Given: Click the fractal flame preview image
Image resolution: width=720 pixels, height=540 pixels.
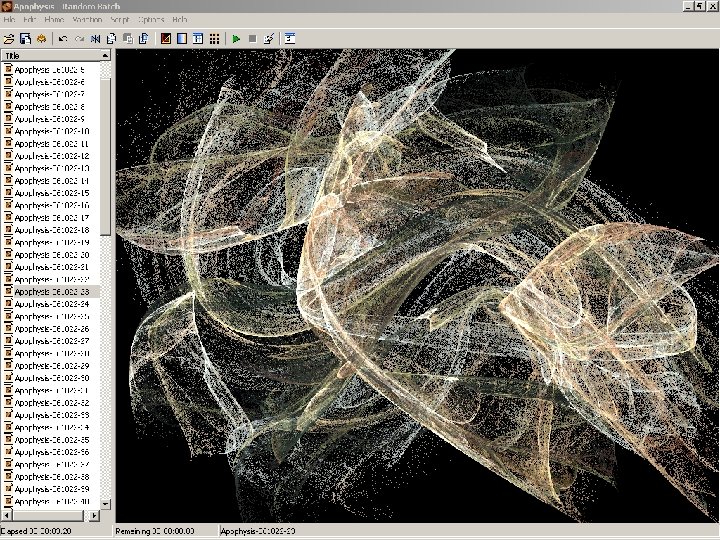Looking at the screenshot, I should (416, 285).
